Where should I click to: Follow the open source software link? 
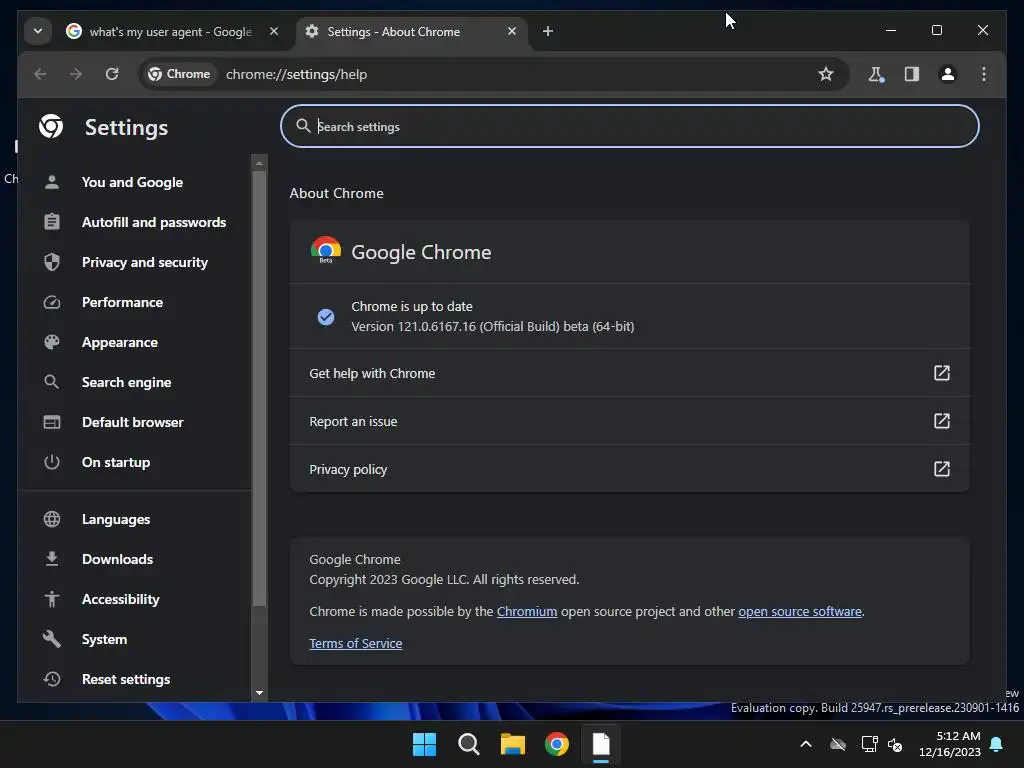800,611
